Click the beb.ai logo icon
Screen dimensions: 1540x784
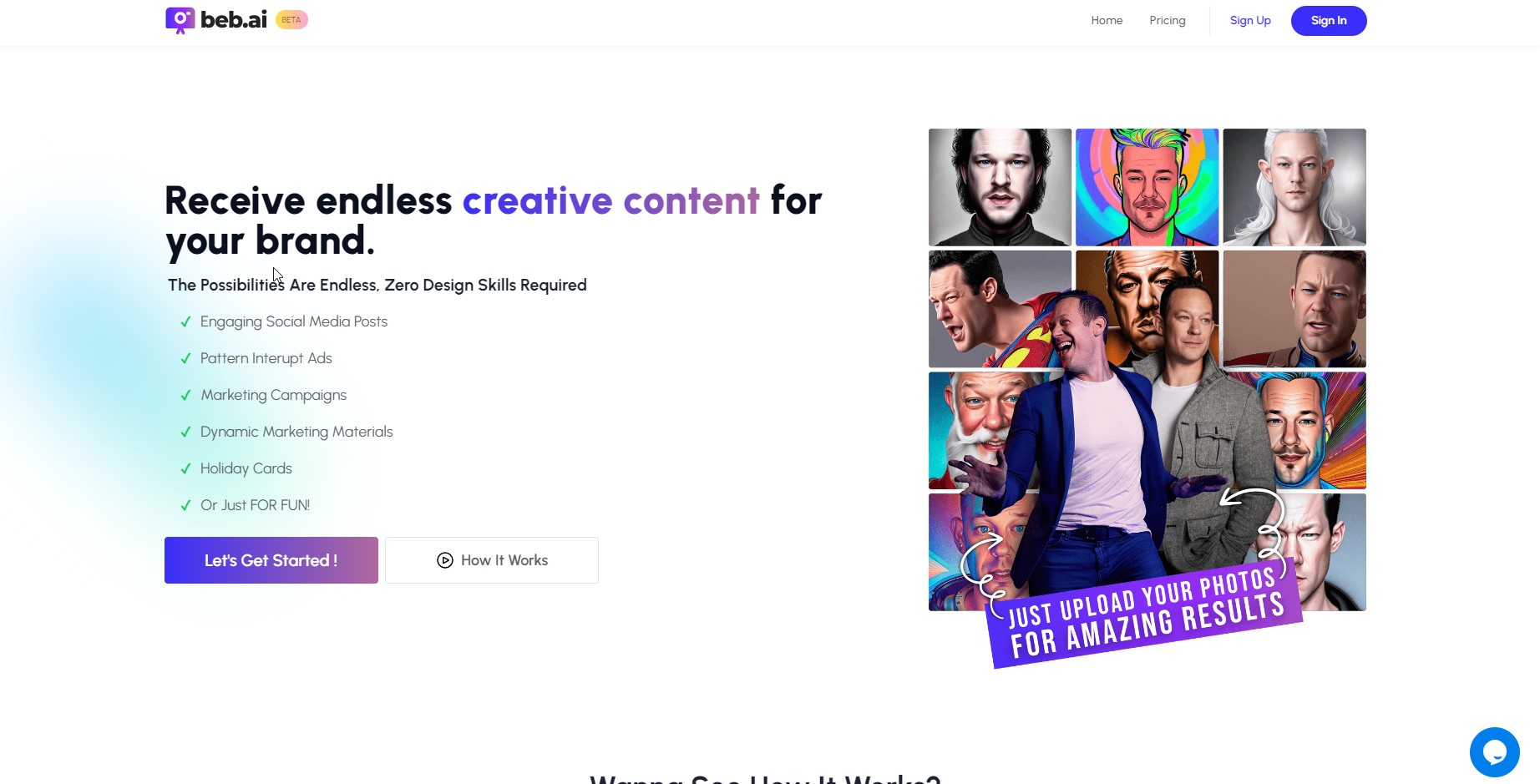[180, 20]
